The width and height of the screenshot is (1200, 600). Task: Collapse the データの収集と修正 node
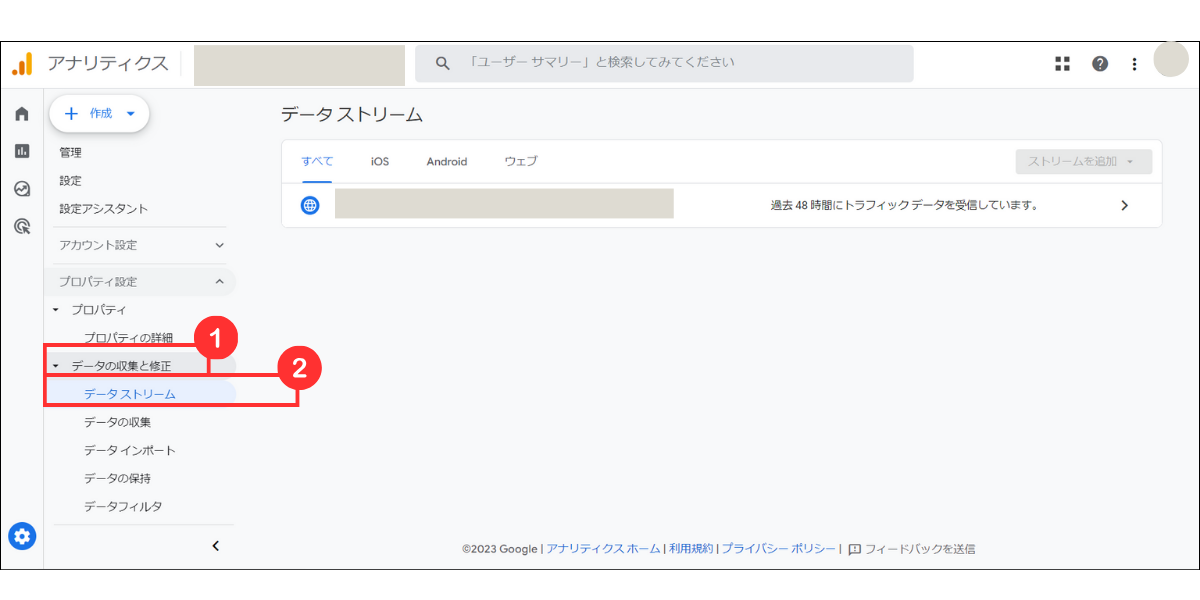click(56, 366)
